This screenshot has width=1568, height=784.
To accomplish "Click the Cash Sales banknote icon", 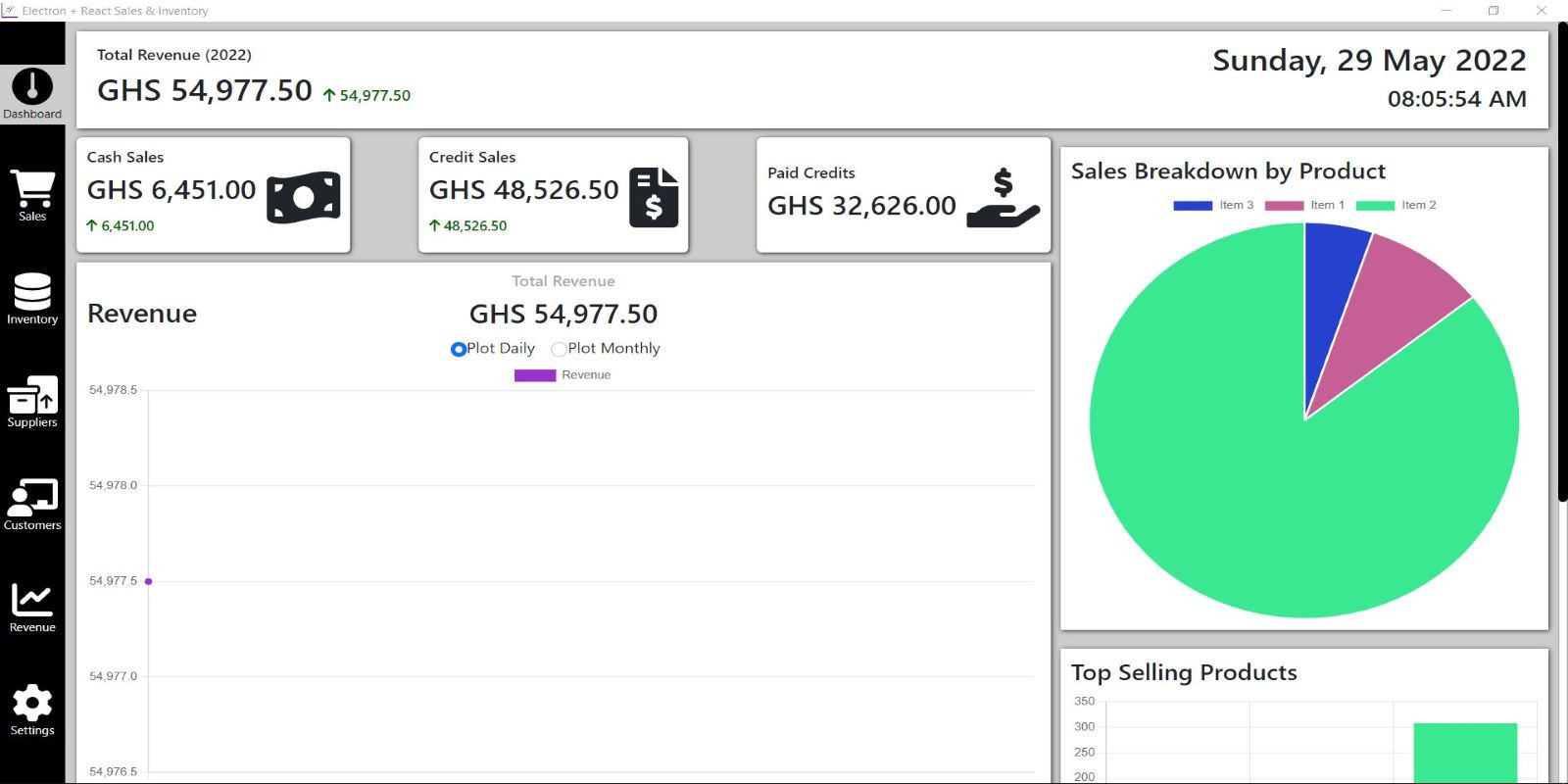I will pyautogui.click(x=304, y=197).
